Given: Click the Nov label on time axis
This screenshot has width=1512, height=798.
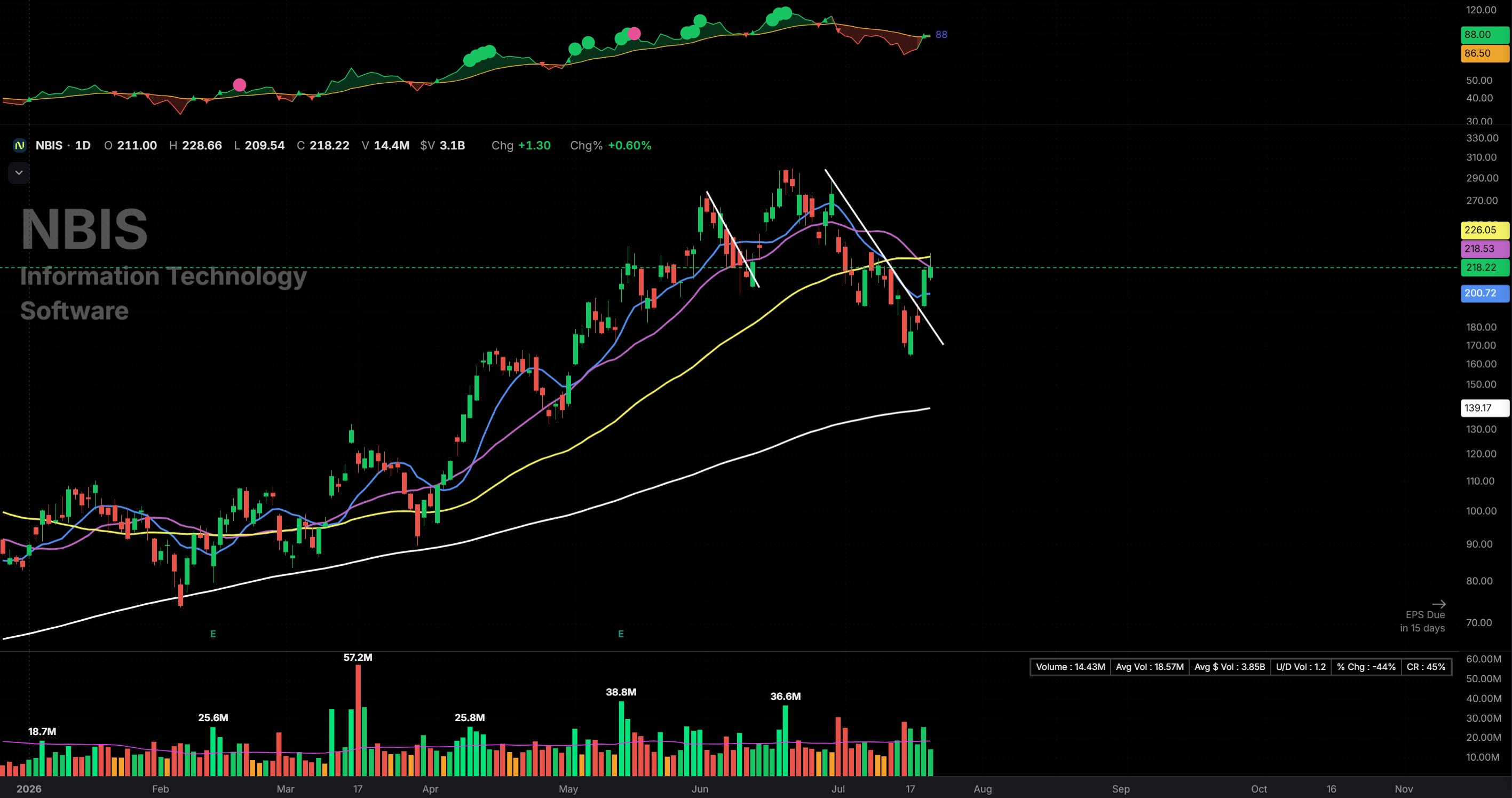Looking at the screenshot, I should (x=1404, y=788).
